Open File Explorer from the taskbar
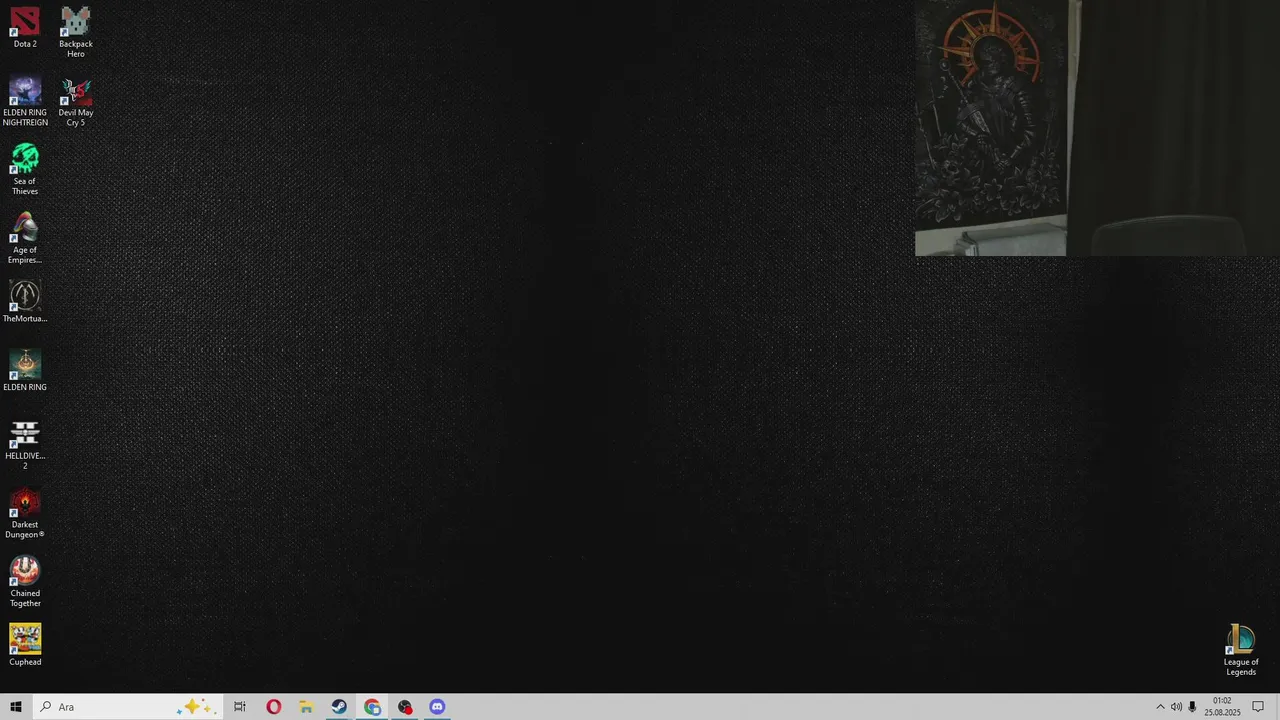Image resolution: width=1280 pixels, height=720 pixels. 306,707
